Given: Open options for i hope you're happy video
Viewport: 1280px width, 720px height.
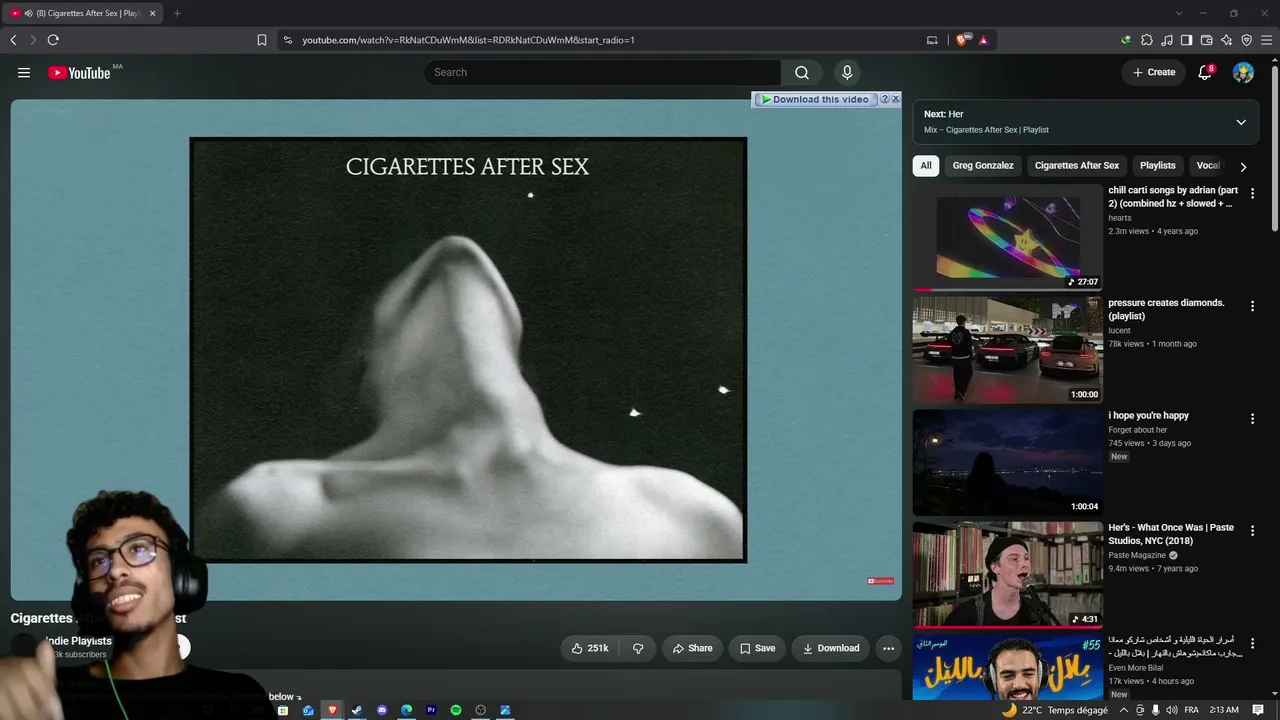Looking at the screenshot, I should tap(1252, 419).
